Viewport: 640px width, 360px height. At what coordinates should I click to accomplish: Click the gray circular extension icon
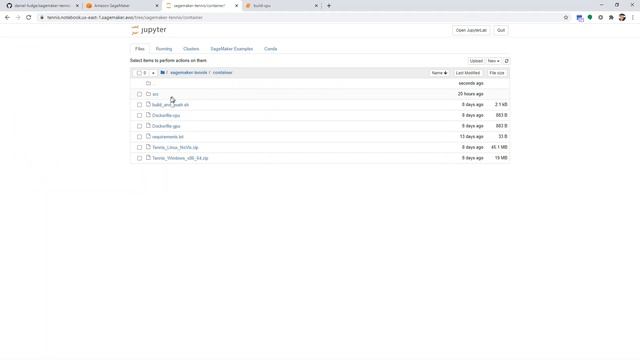(600, 18)
